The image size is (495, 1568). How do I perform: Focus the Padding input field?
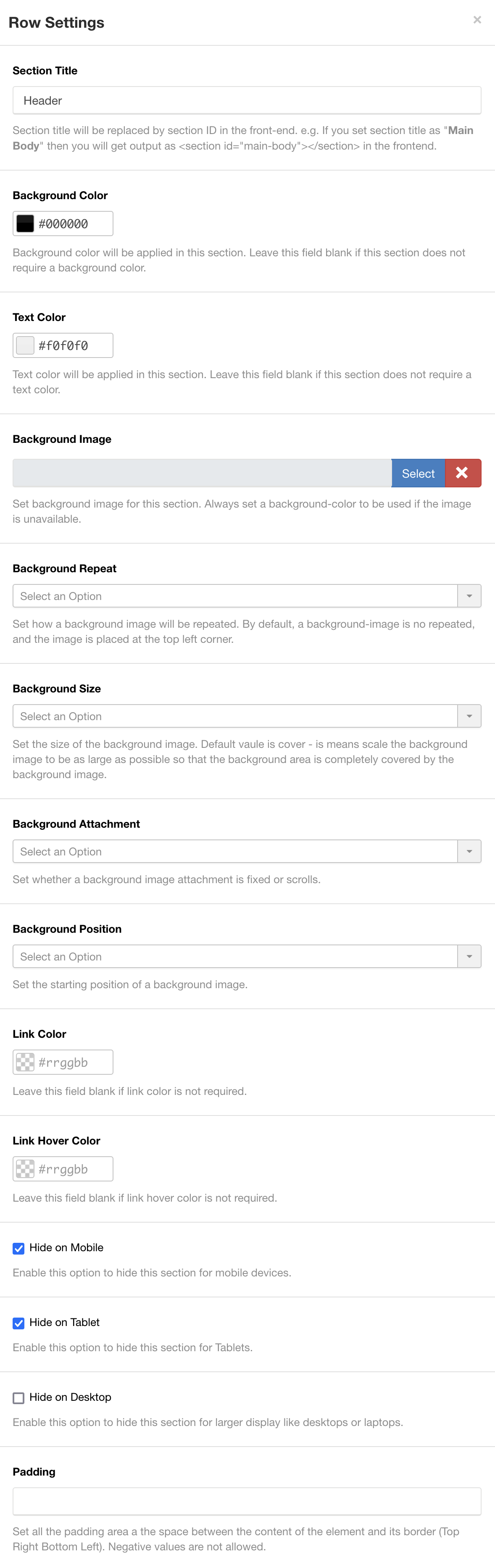(247, 1502)
